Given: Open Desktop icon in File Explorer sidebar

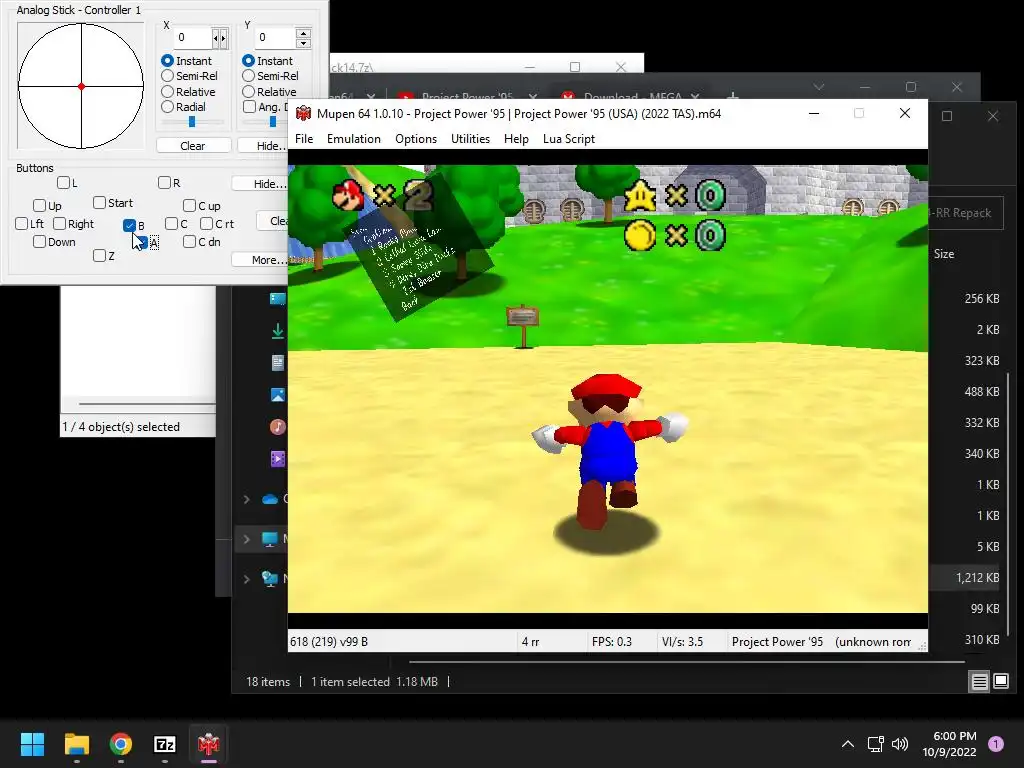Looking at the screenshot, I should tap(278, 299).
